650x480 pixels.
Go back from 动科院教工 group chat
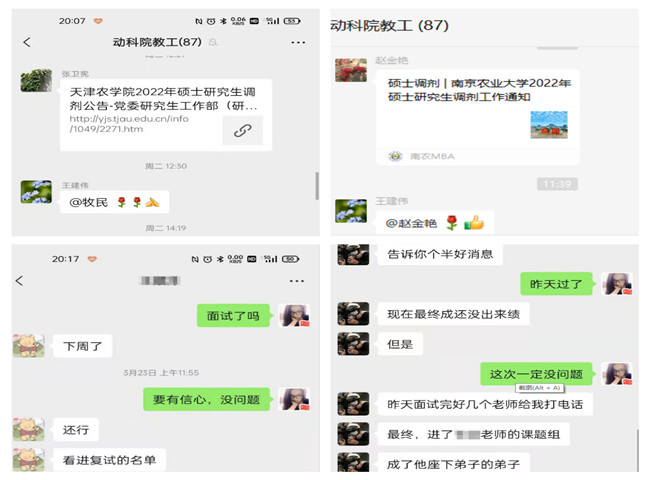(27, 42)
